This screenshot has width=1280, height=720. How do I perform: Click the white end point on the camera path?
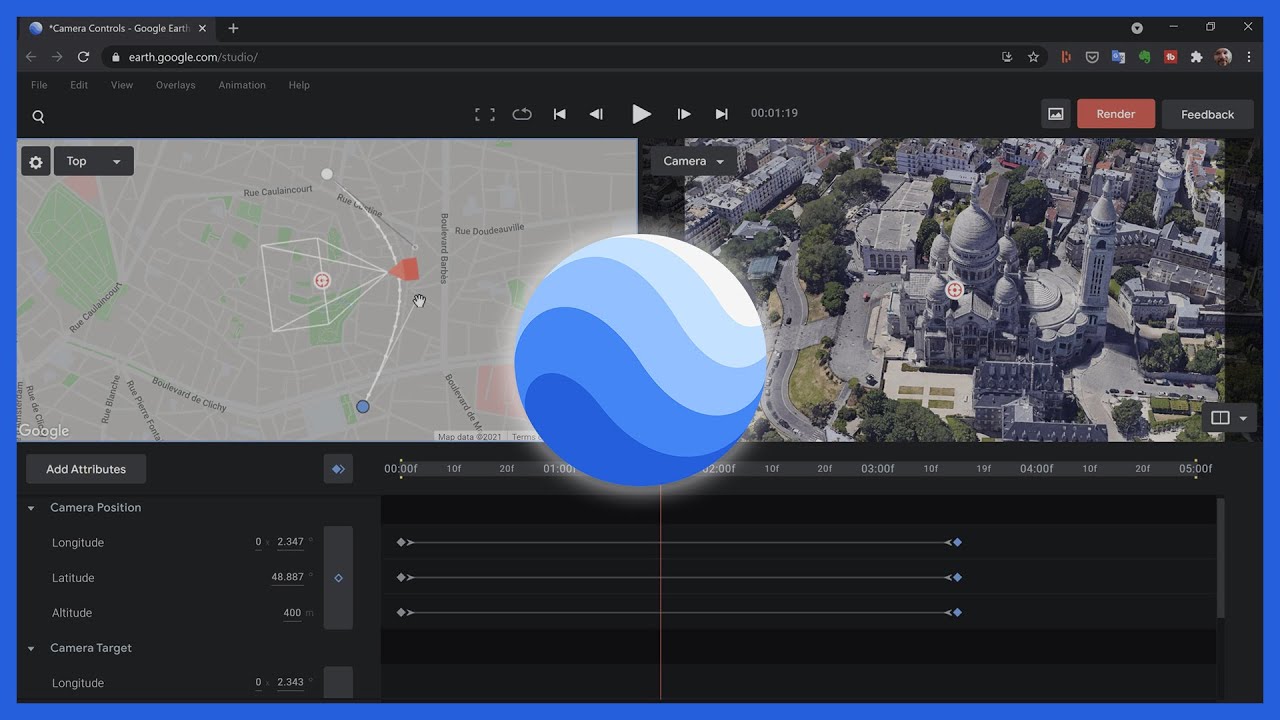tap(327, 174)
